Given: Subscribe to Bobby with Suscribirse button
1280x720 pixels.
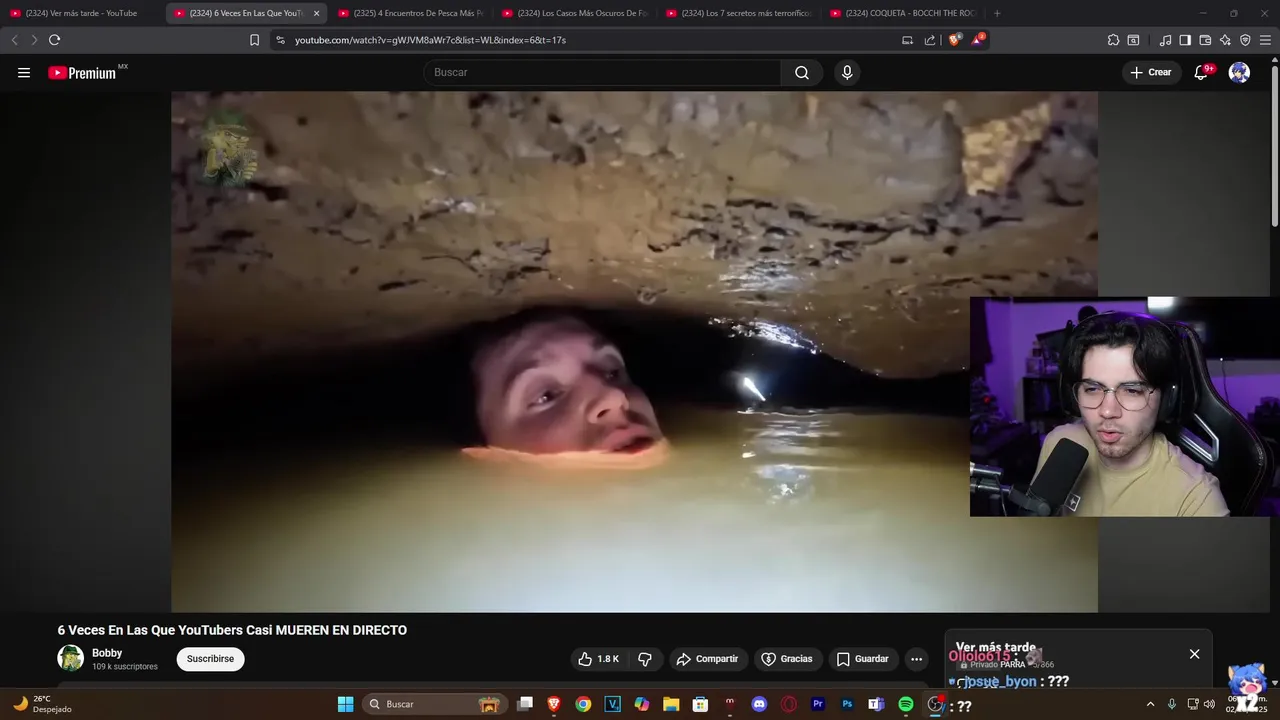Looking at the screenshot, I should pyautogui.click(x=210, y=659).
